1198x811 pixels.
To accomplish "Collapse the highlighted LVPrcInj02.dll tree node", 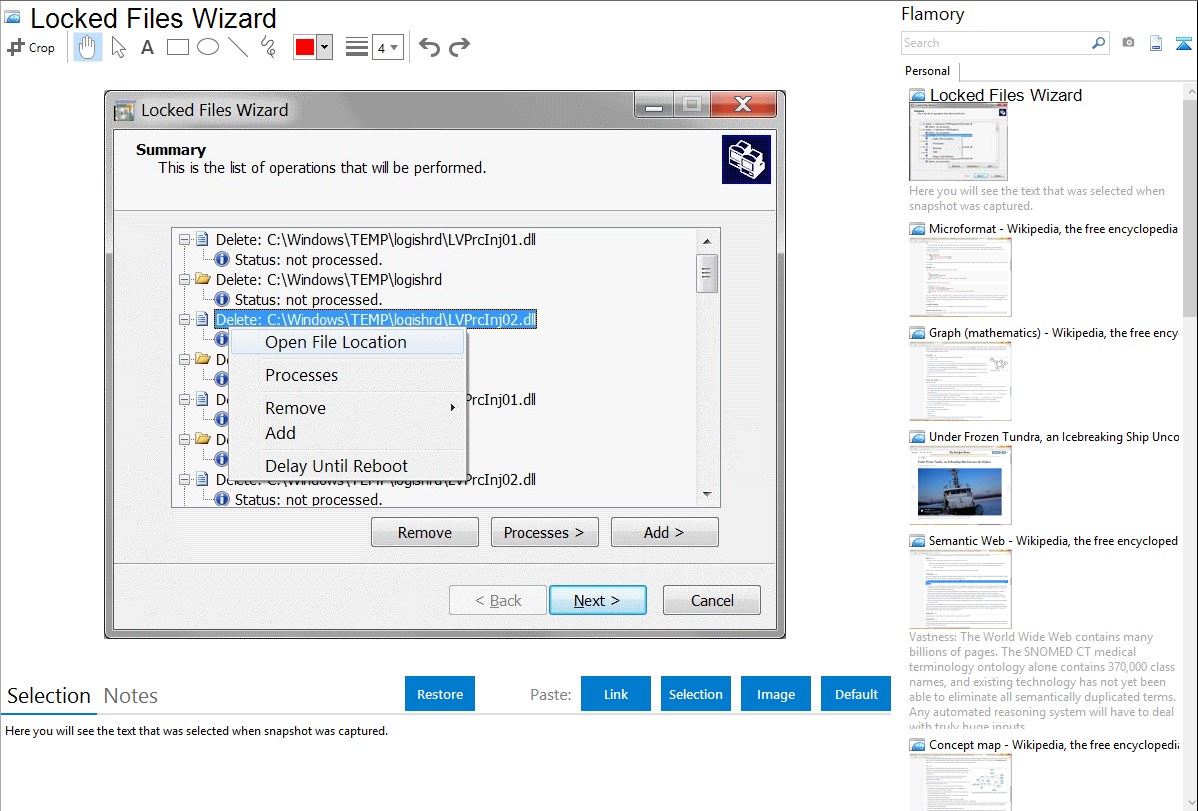I will (x=184, y=320).
